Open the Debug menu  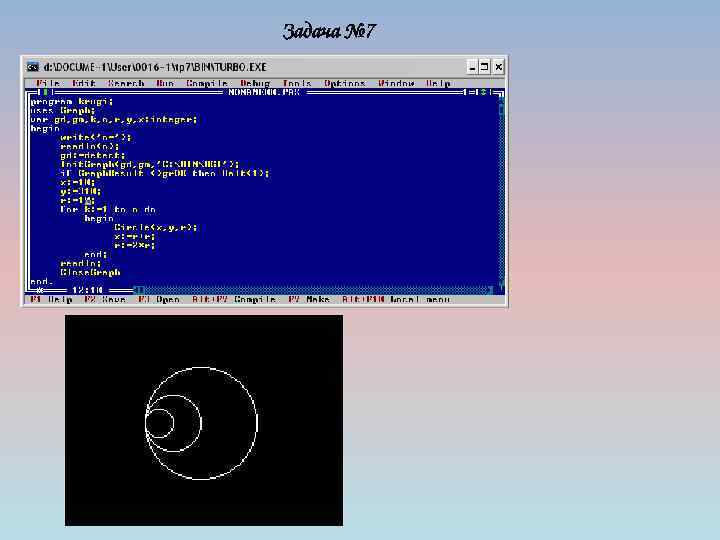tap(255, 83)
